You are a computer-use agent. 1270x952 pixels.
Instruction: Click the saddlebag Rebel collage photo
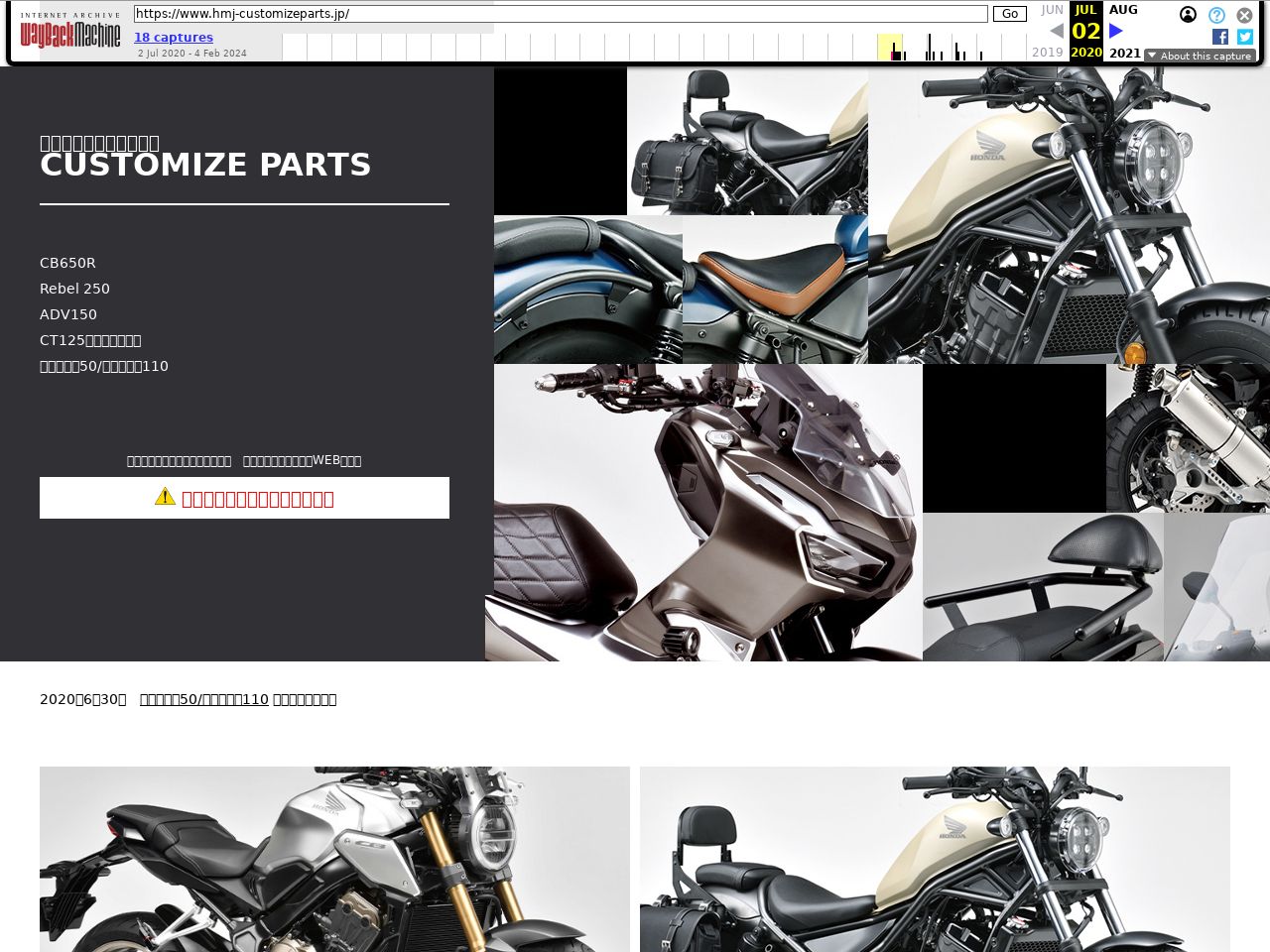click(x=747, y=141)
